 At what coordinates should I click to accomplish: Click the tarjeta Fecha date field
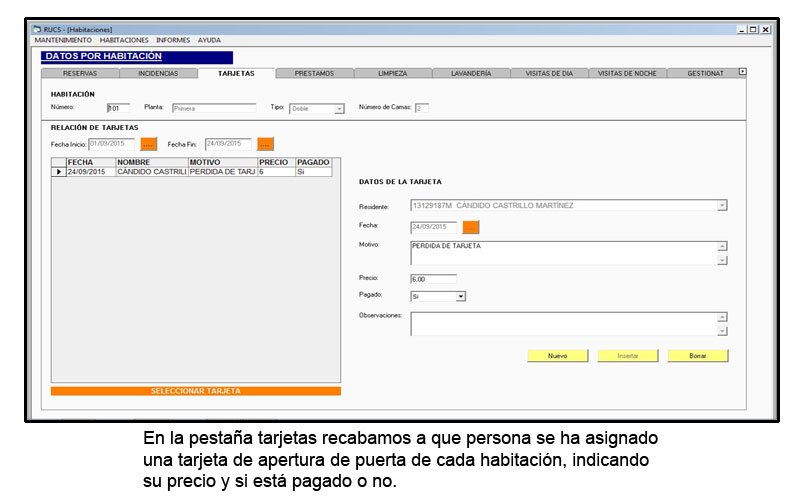(x=434, y=227)
